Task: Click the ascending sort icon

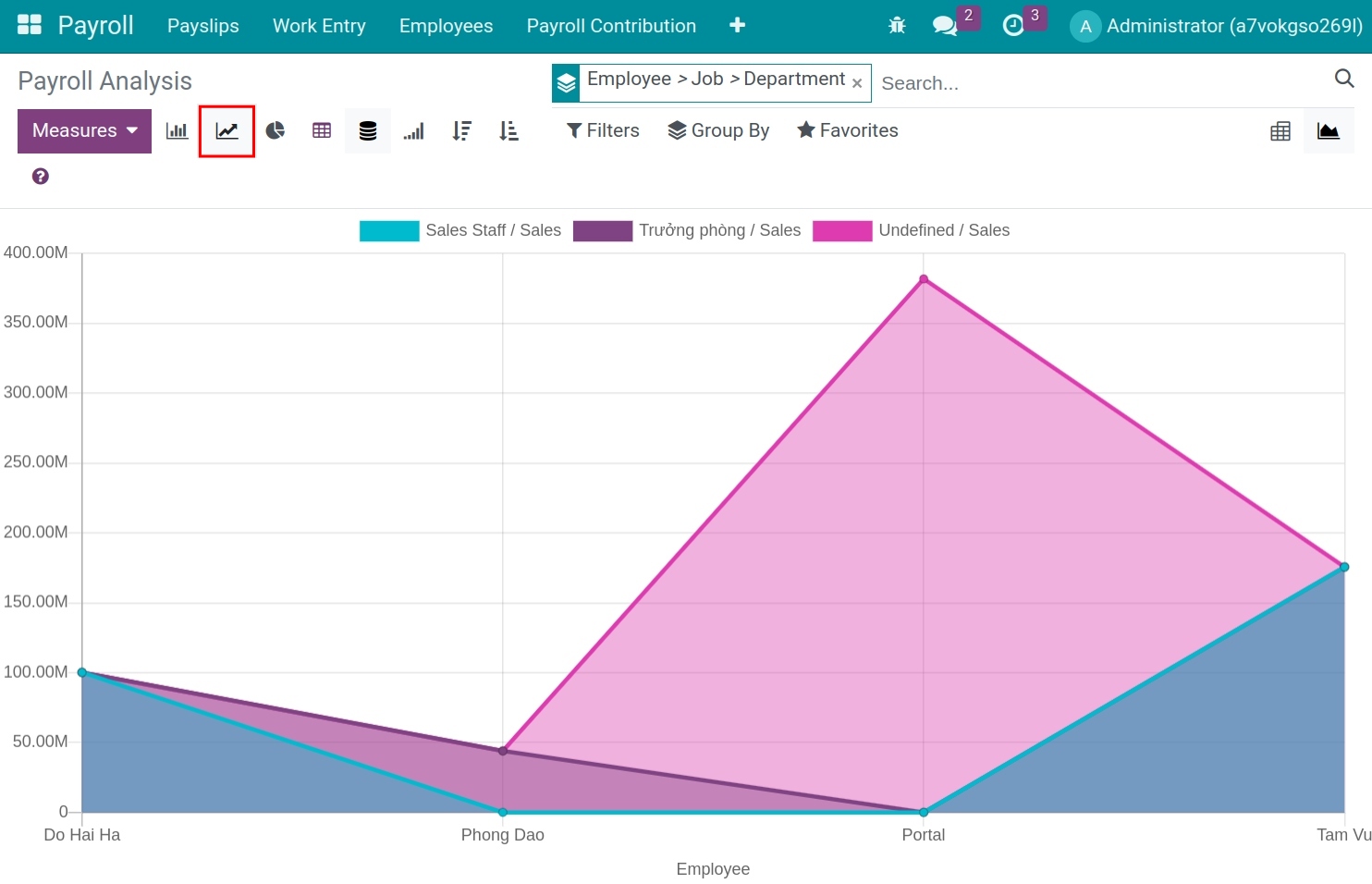Action: click(x=508, y=130)
